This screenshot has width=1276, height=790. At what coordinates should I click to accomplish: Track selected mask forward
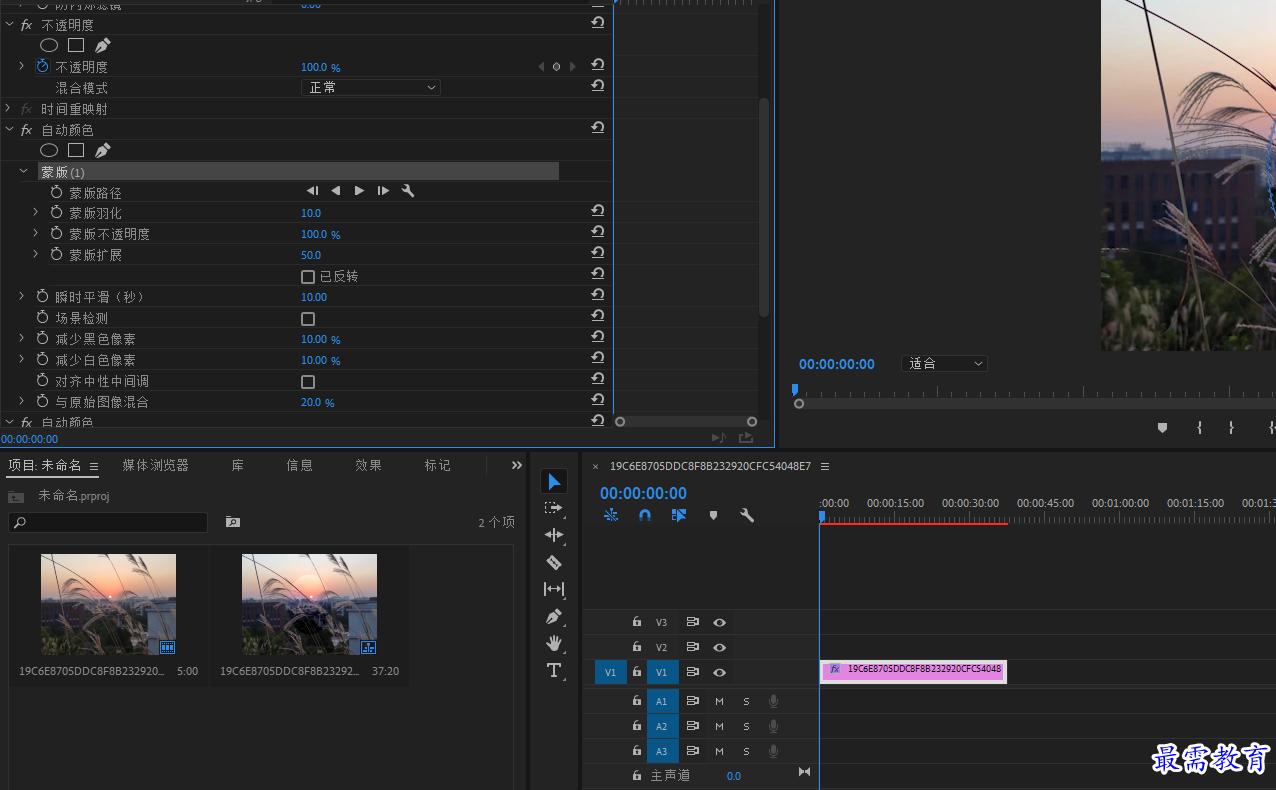pyautogui.click(x=359, y=191)
